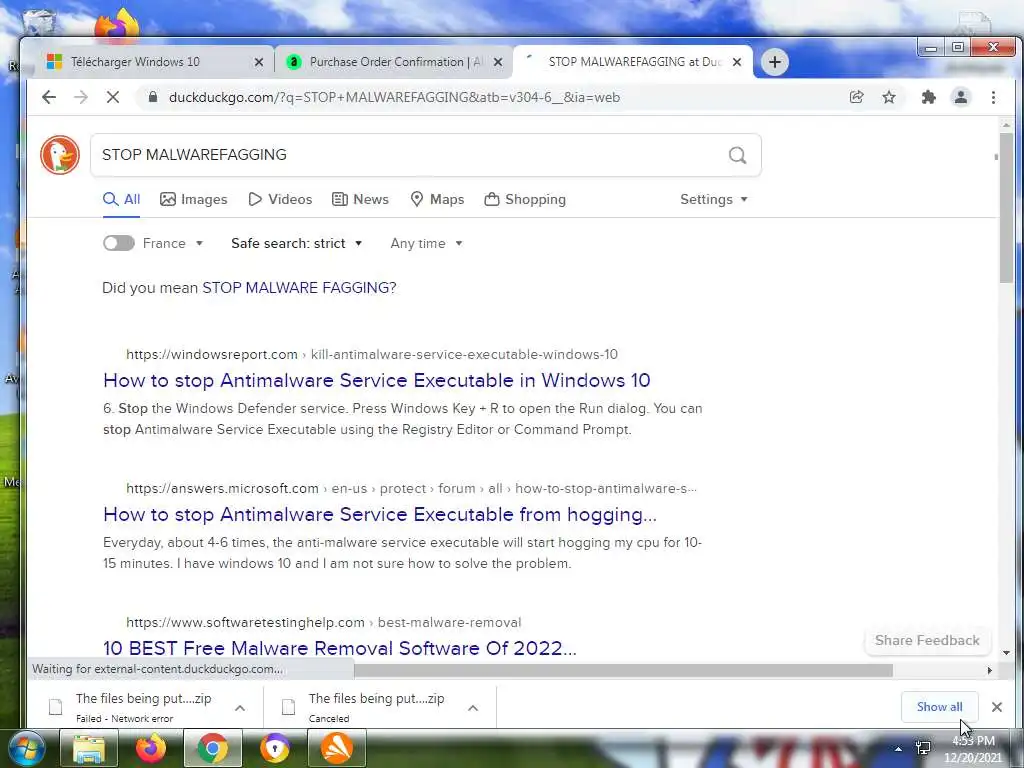
Task: Select the All results tab
Action: coord(121,199)
